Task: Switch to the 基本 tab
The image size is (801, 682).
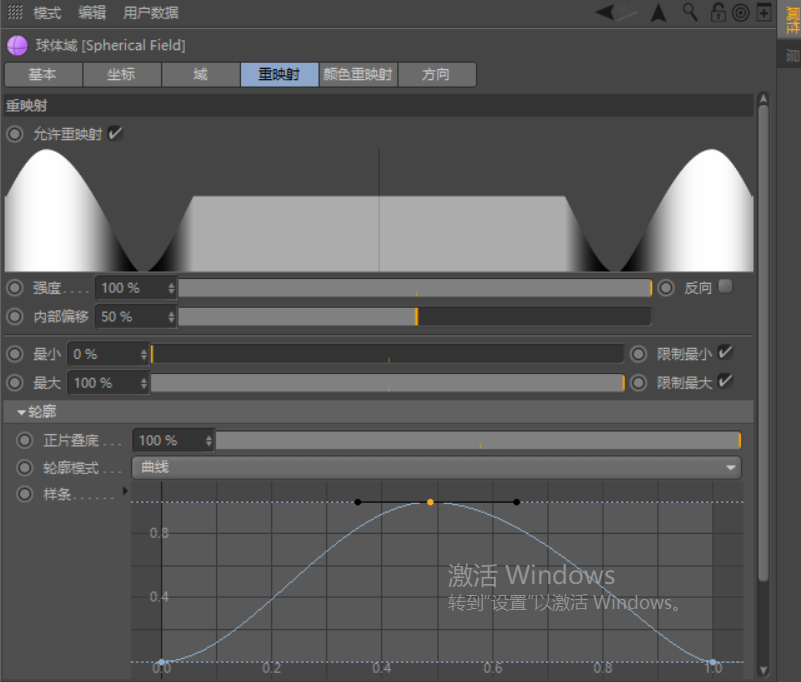Action: 43,75
